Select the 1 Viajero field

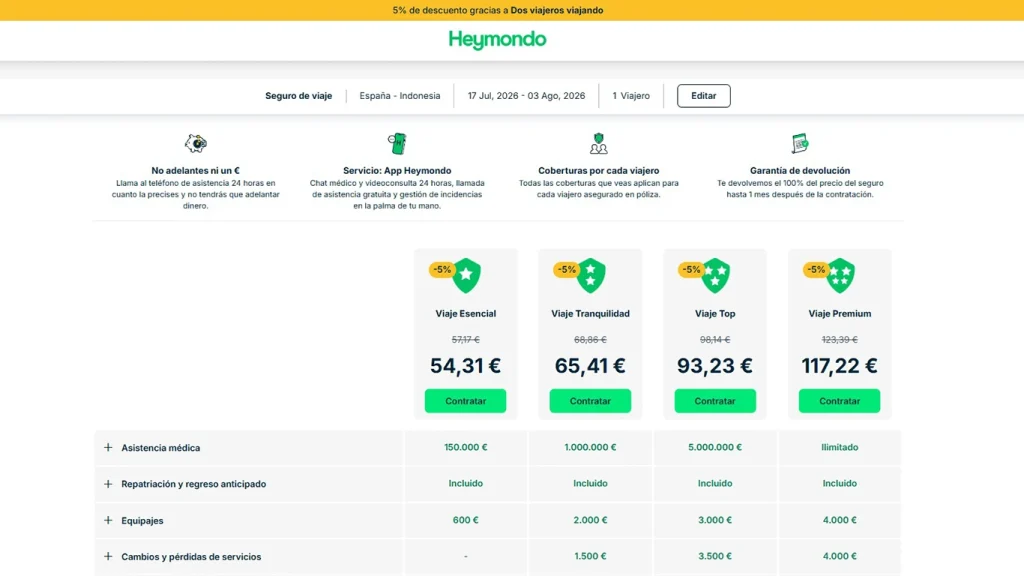[631, 95]
